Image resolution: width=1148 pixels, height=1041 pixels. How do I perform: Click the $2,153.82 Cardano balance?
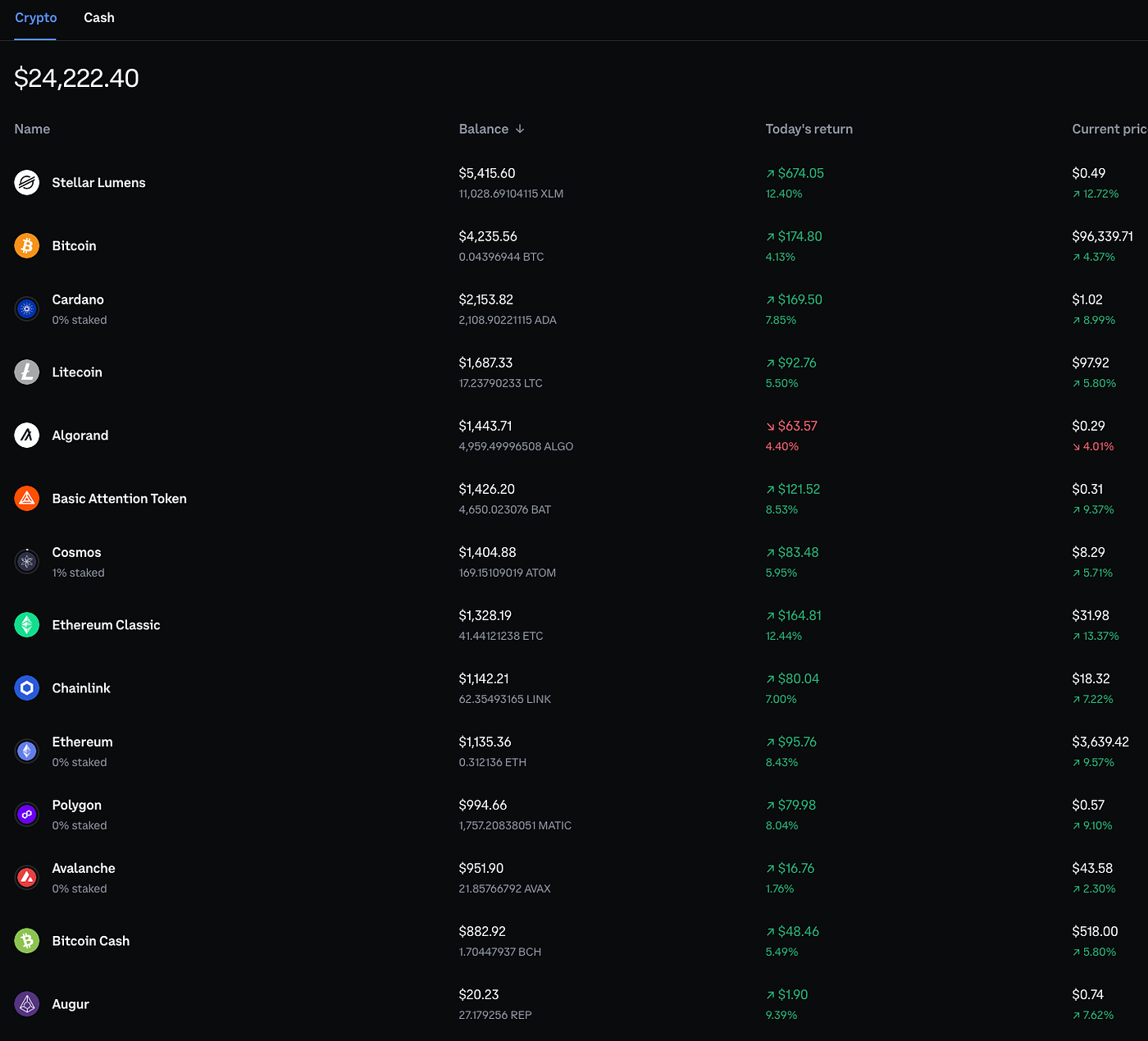click(486, 299)
